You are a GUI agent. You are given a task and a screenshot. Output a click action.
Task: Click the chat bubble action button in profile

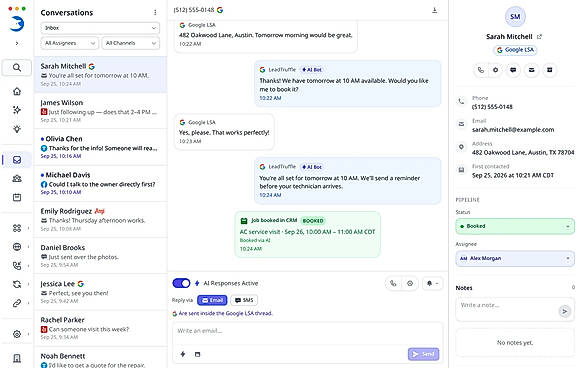coord(513,70)
